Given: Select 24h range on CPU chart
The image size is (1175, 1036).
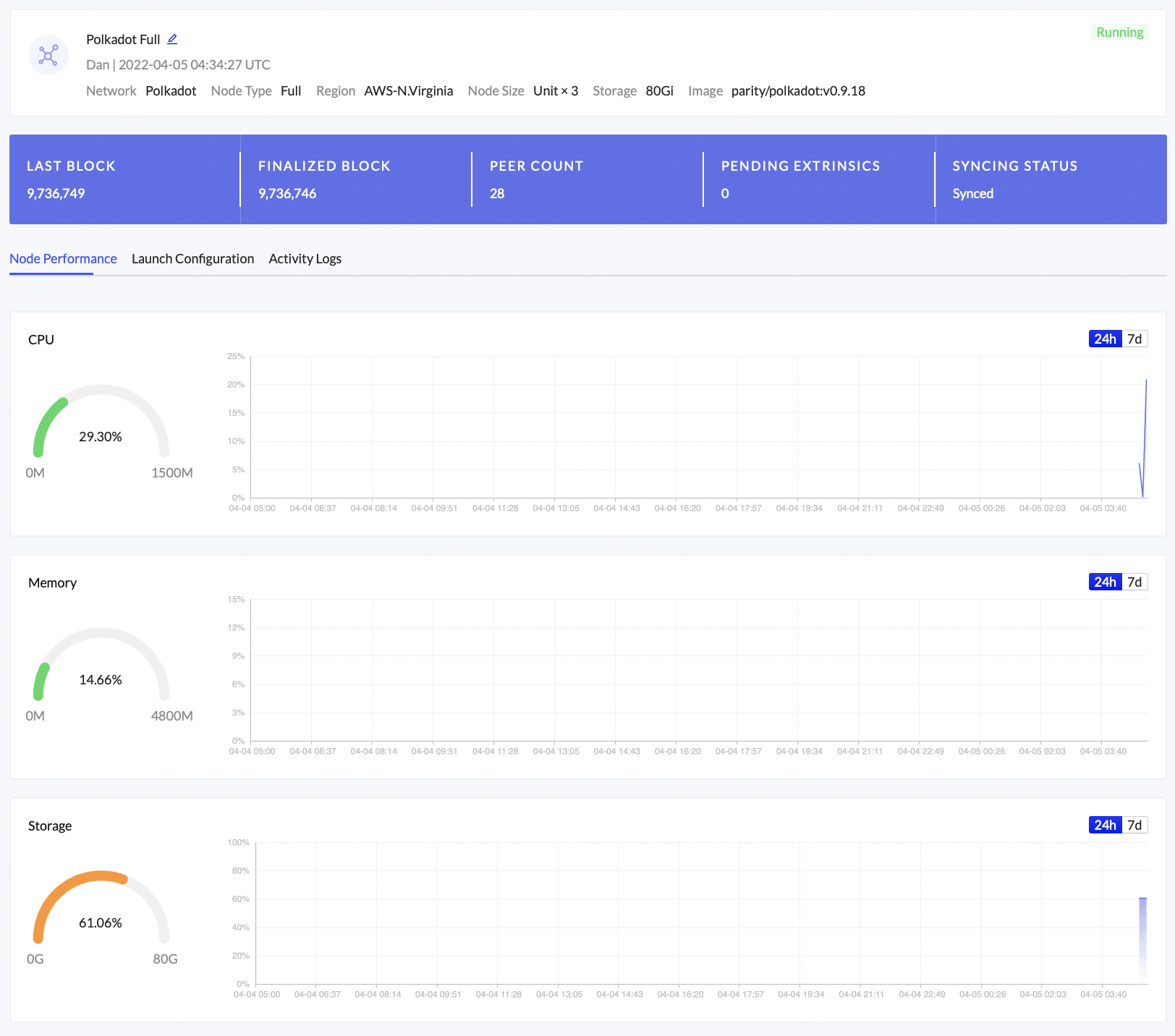Looking at the screenshot, I should 1105,339.
